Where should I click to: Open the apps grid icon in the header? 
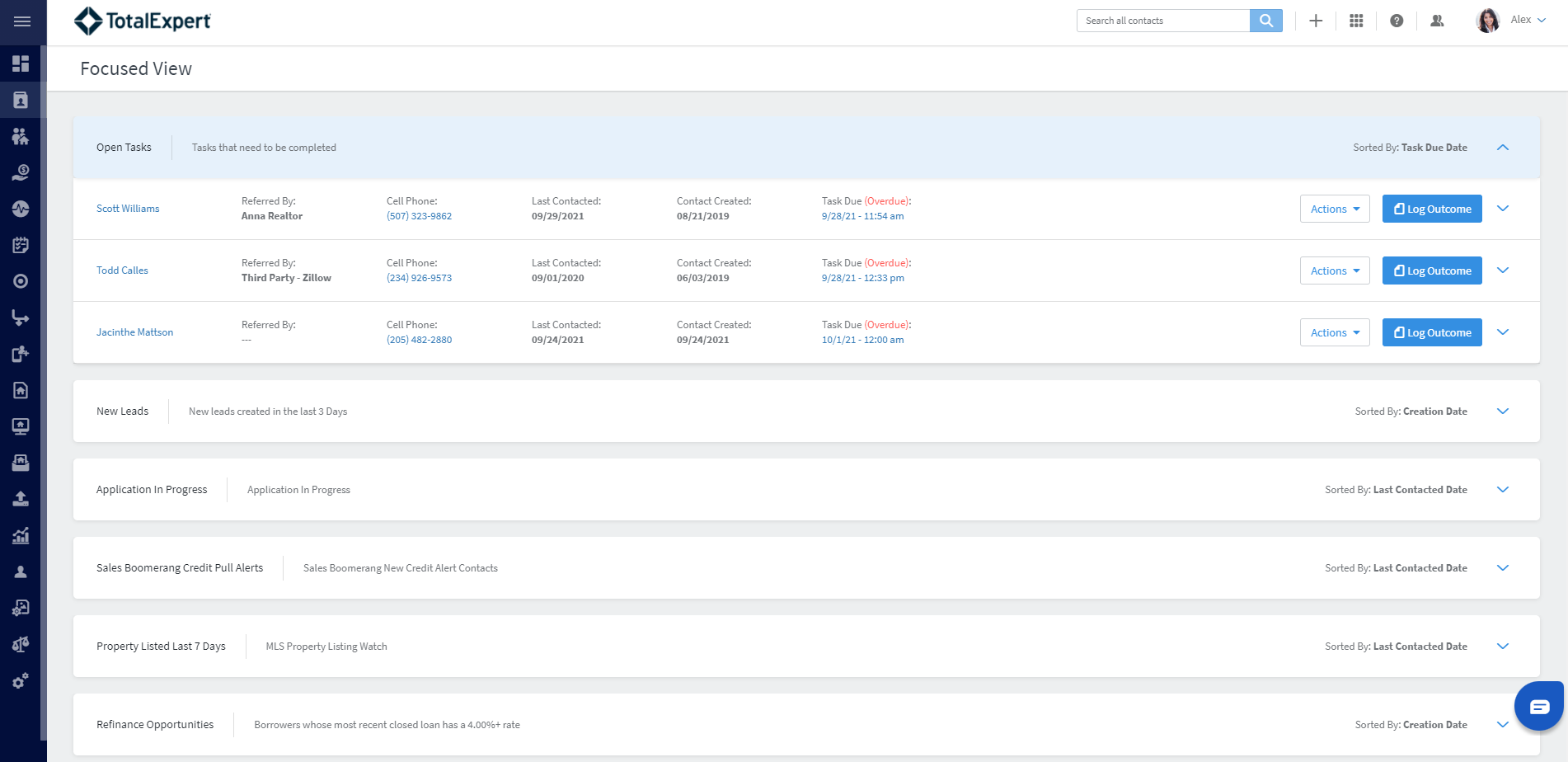click(x=1356, y=21)
